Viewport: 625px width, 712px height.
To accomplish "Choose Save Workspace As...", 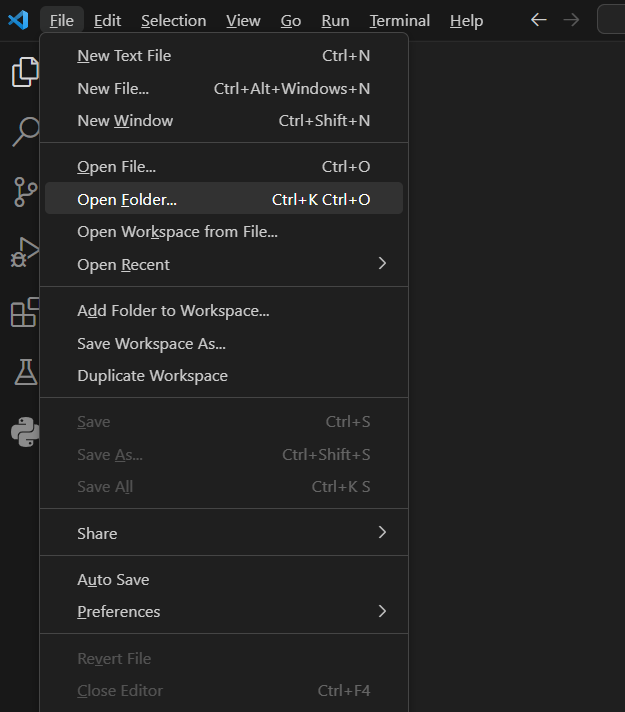I will [224, 343].
